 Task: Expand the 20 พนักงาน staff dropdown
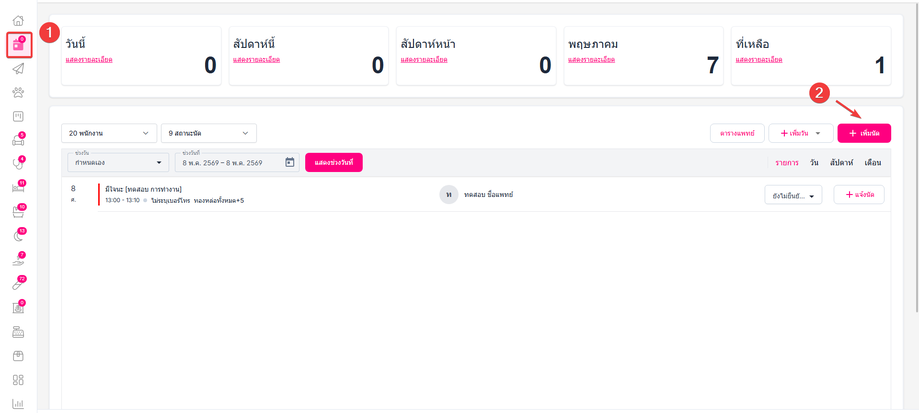(x=109, y=133)
